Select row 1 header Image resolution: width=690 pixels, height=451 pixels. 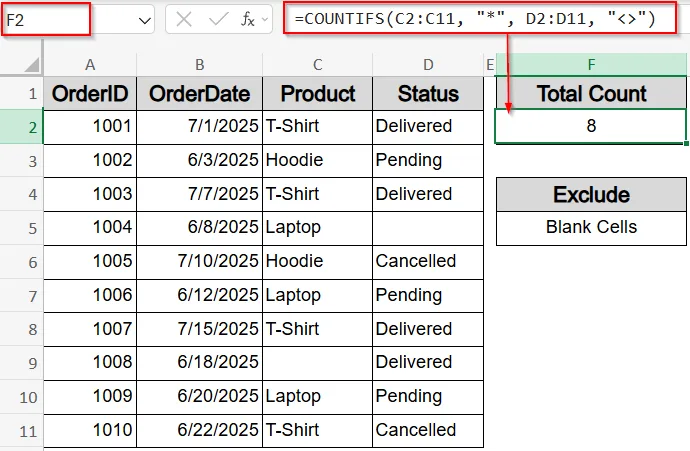22,93
